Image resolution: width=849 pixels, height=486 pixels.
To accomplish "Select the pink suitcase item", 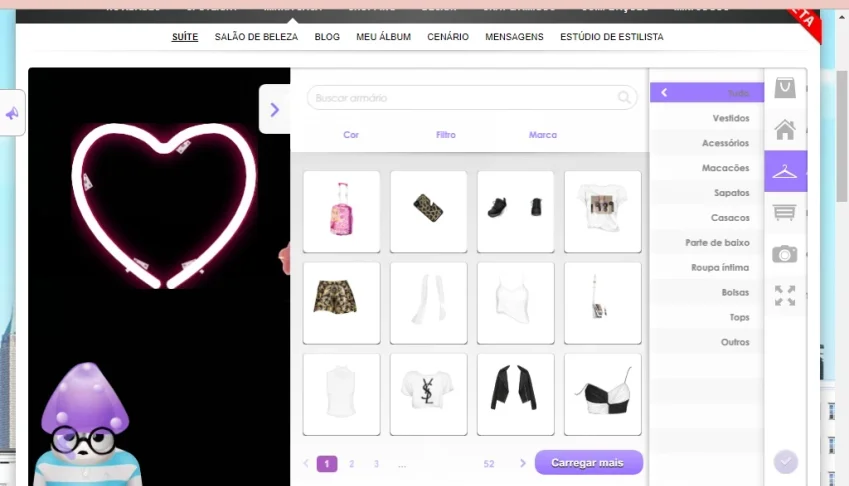I will coord(342,212).
